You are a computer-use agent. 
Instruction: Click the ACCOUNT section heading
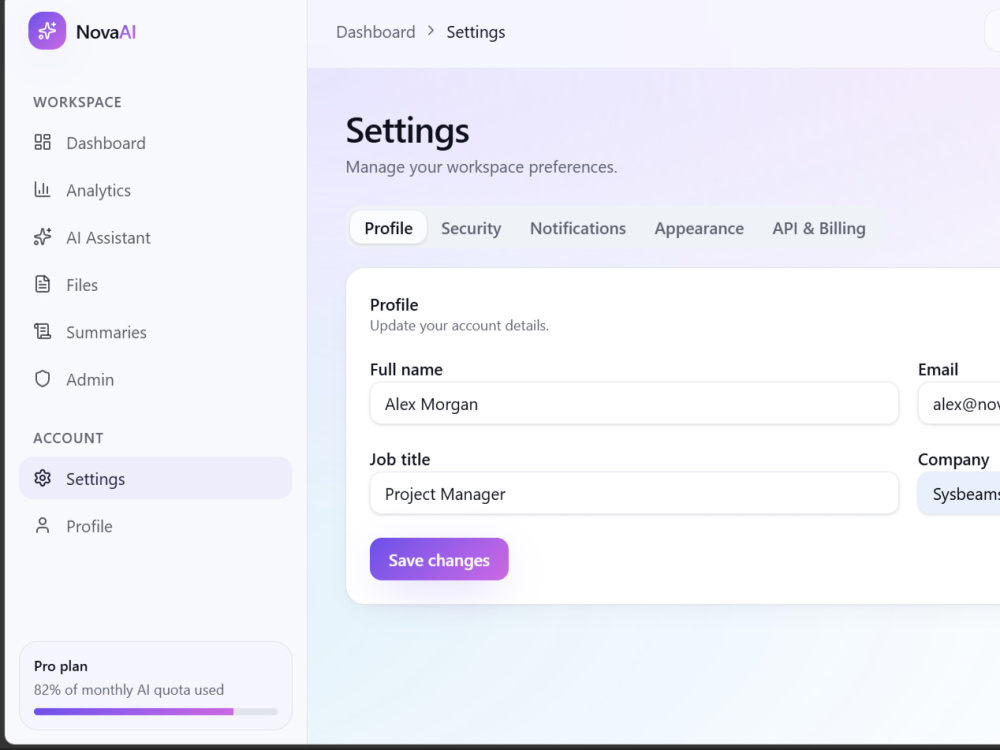coord(68,438)
